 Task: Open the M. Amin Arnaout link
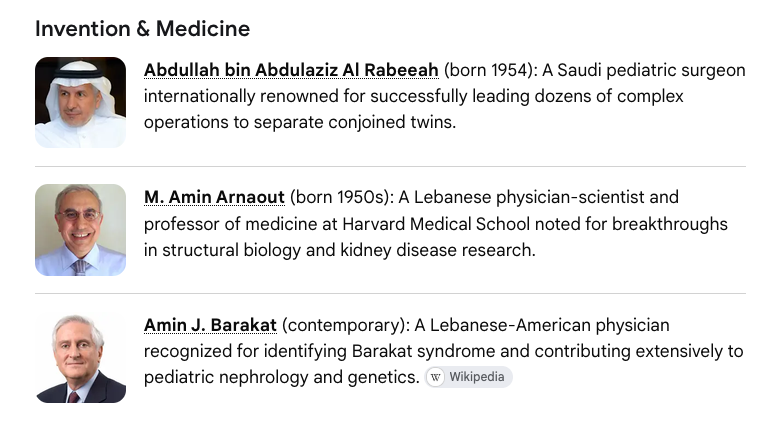coord(214,197)
